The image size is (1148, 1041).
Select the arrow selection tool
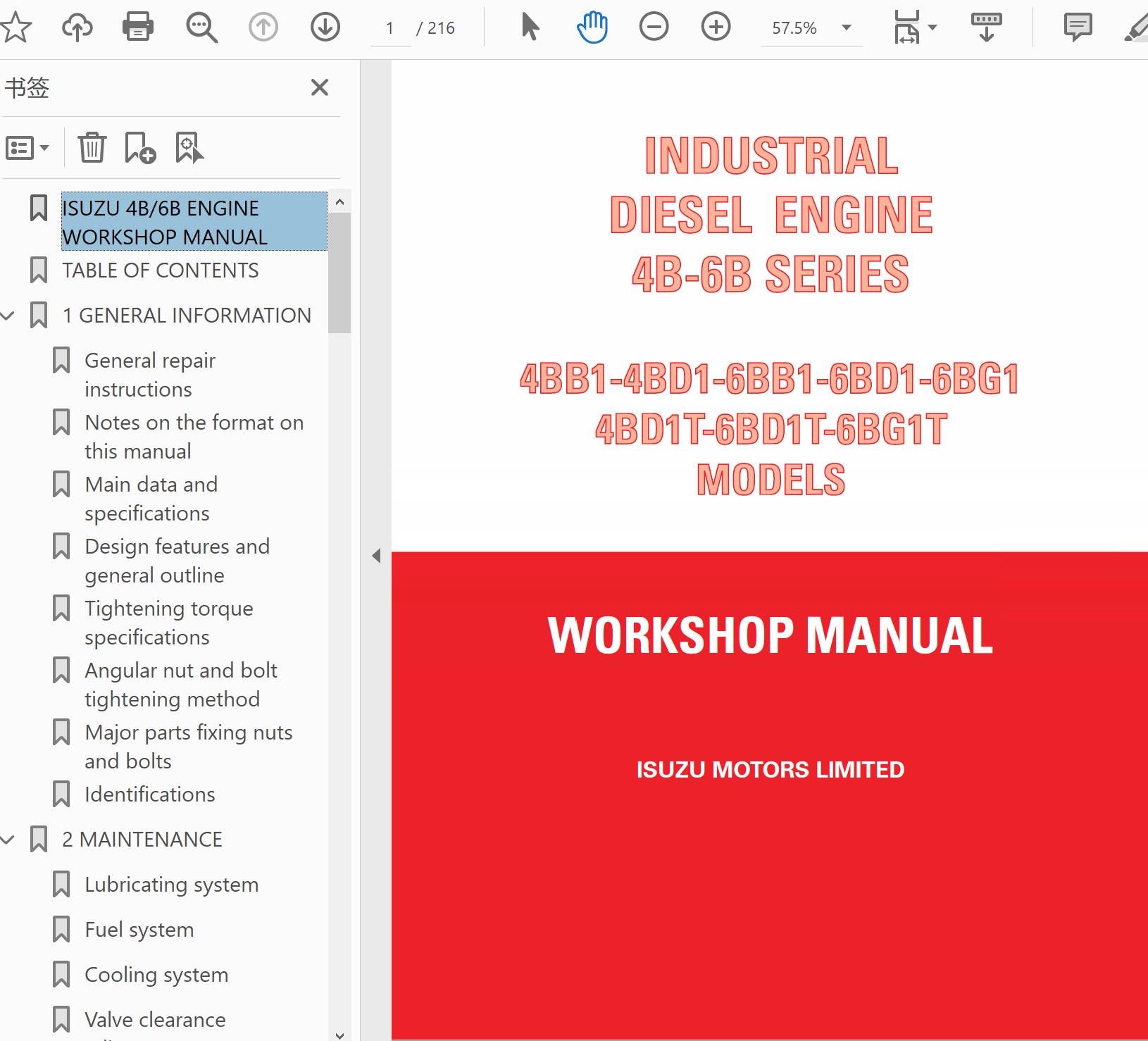point(530,27)
